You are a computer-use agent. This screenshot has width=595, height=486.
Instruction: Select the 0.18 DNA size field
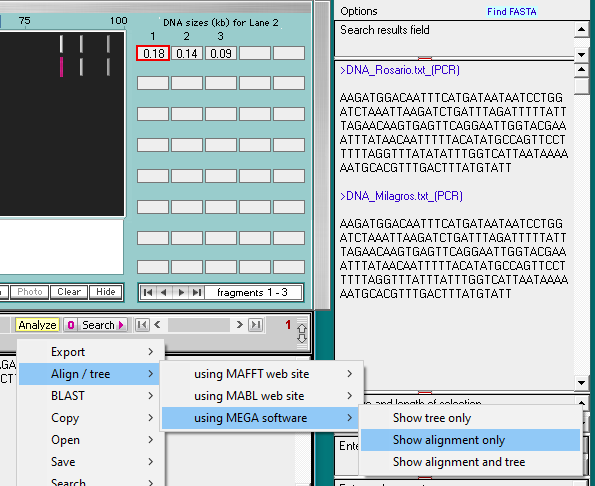[x=153, y=53]
